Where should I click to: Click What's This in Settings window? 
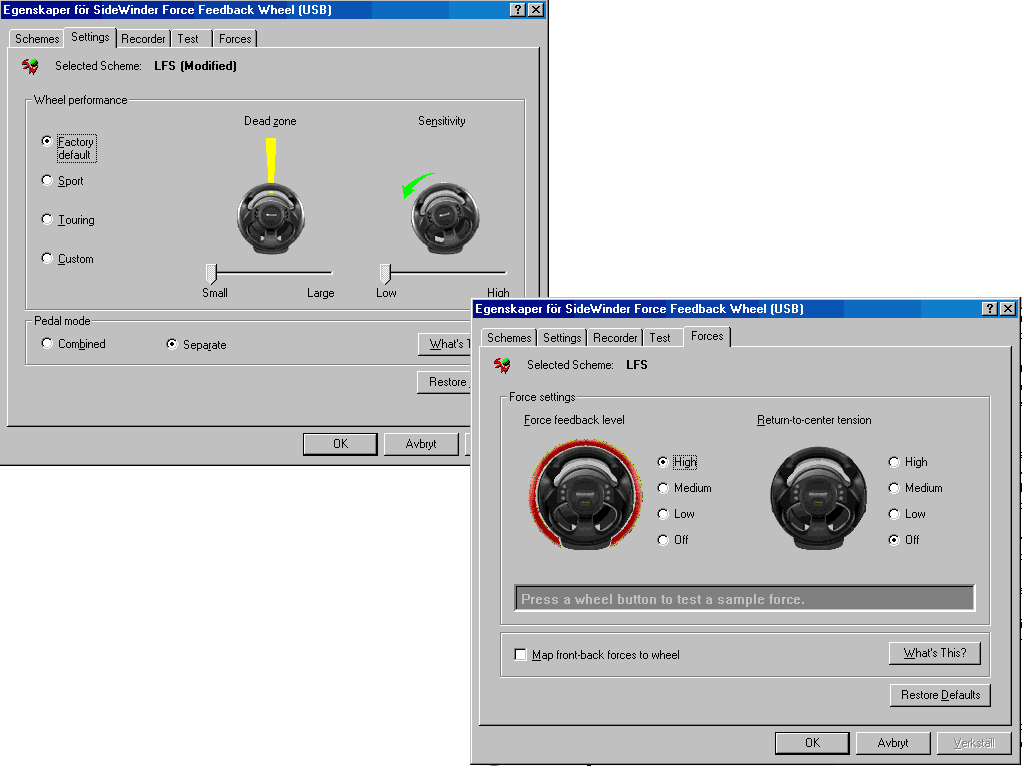pos(445,344)
